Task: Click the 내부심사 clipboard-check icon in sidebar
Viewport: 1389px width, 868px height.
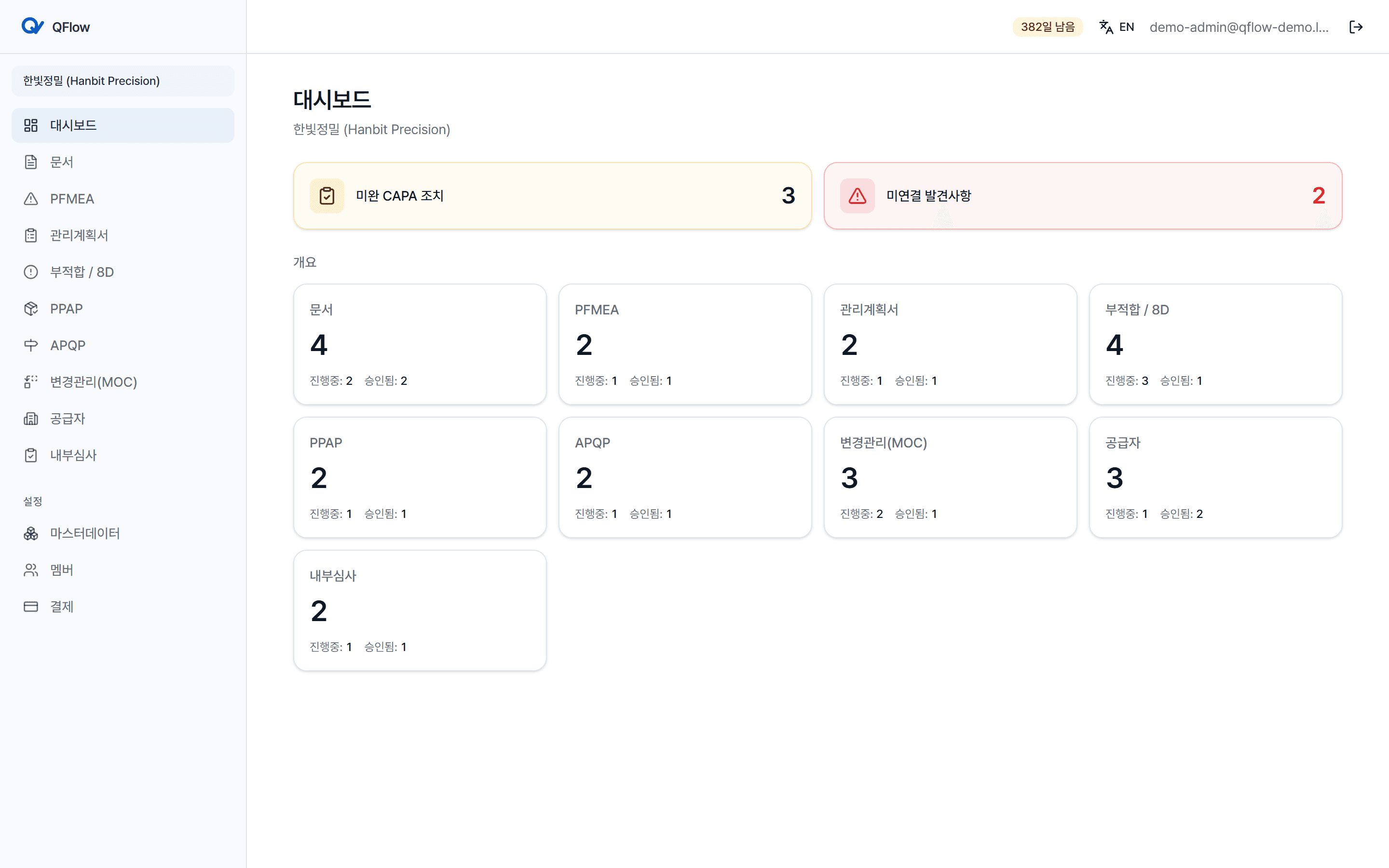Action: 31,455
